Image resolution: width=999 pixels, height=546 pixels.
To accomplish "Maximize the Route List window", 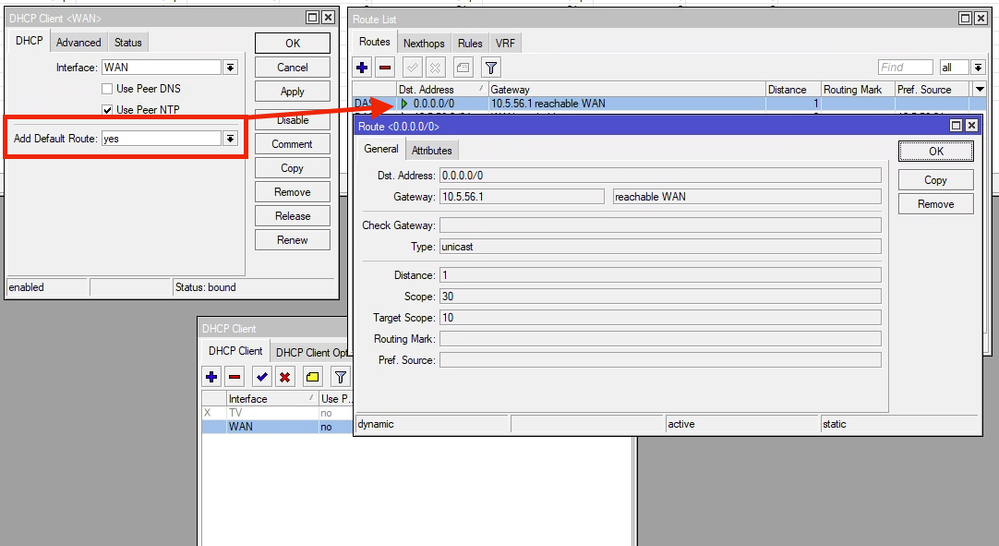I will click(x=965, y=18).
